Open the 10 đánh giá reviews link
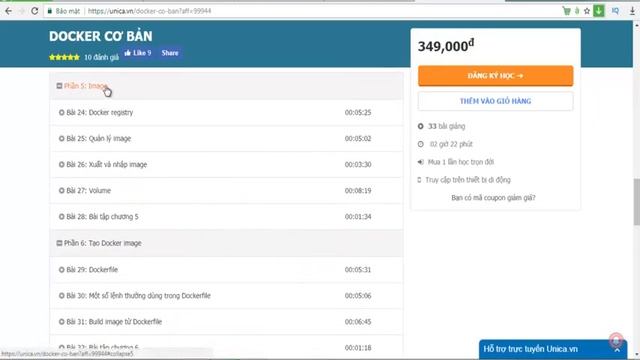This screenshot has height=360, width=640. point(101,57)
